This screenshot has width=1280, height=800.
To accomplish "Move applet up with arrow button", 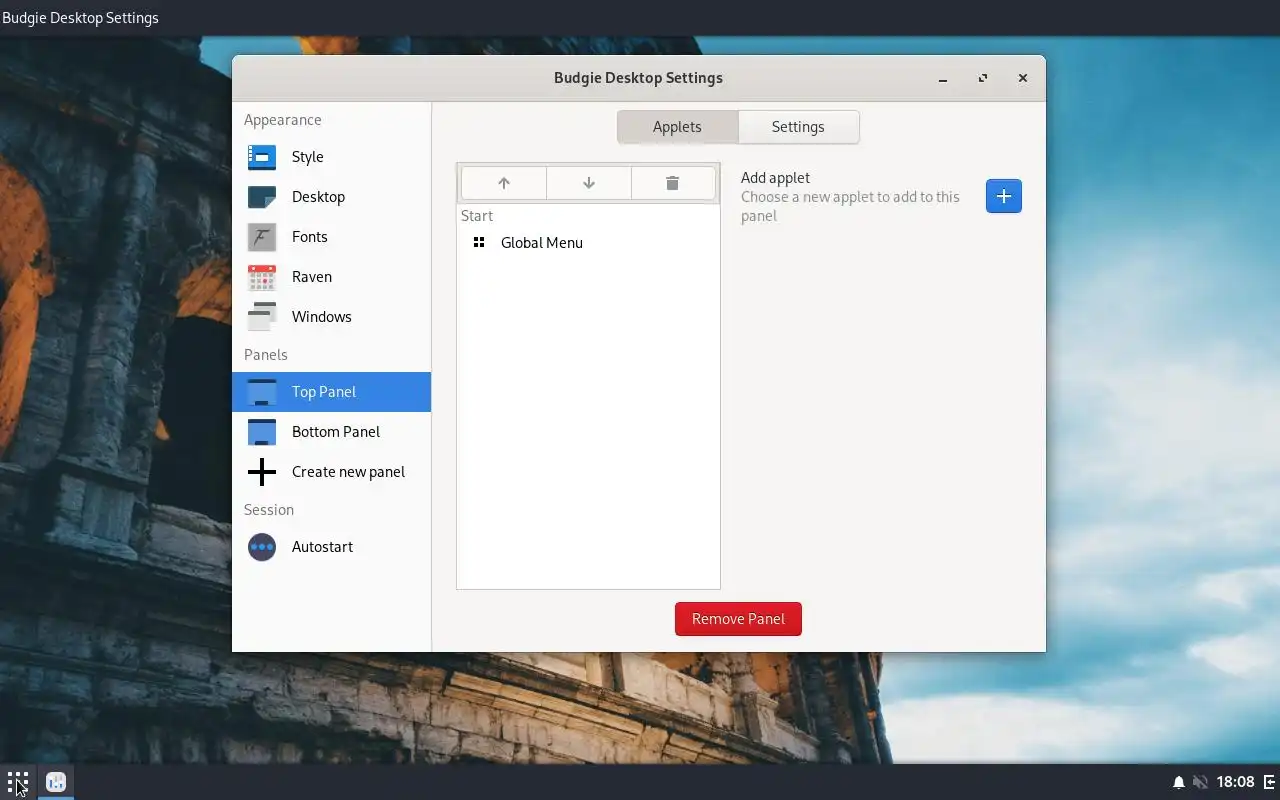I will 504,183.
